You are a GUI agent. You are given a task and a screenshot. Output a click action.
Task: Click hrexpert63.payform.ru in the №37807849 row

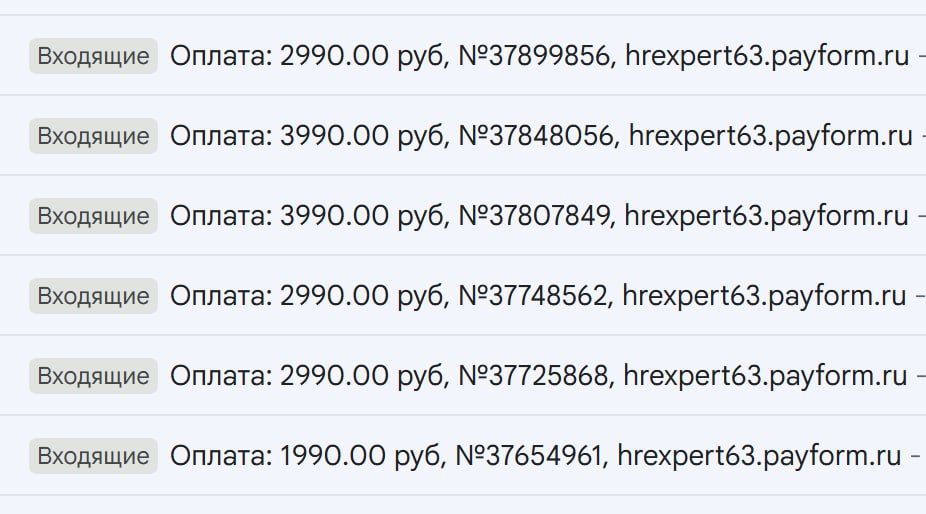tap(766, 216)
